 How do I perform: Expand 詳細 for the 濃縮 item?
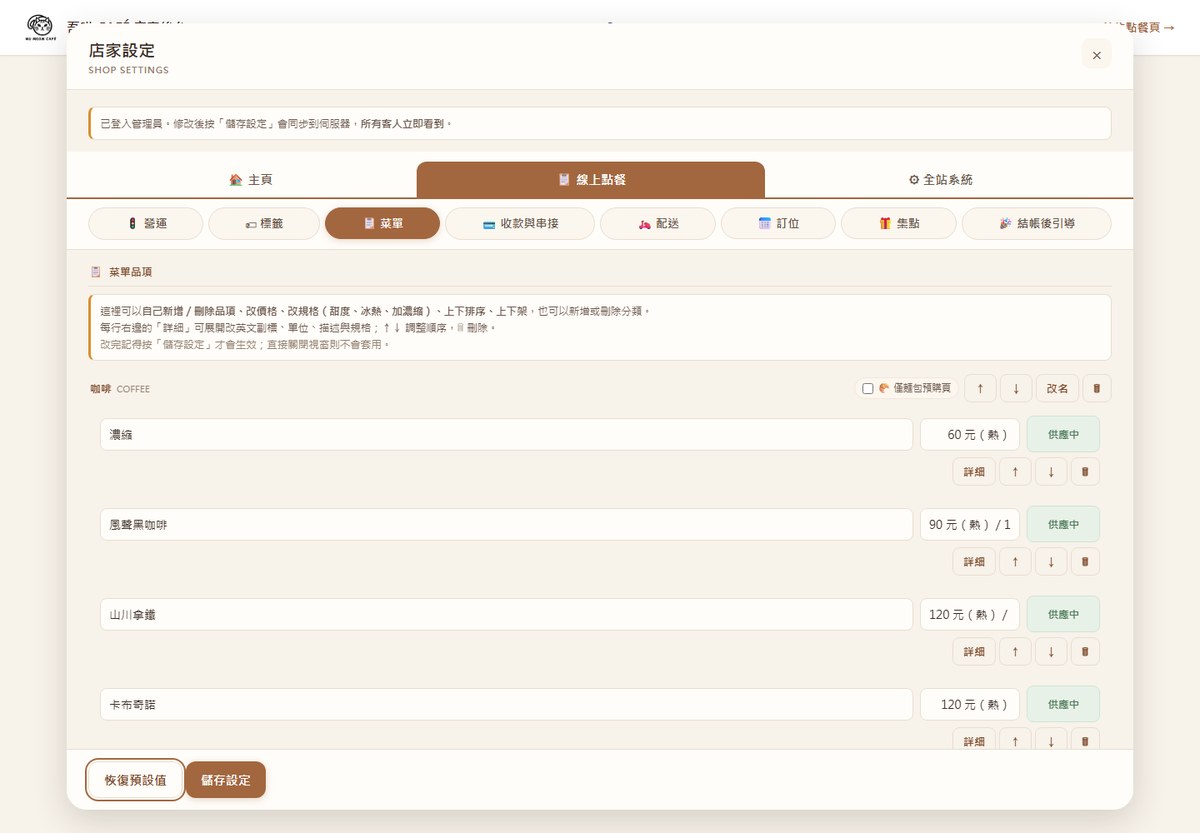coord(974,472)
